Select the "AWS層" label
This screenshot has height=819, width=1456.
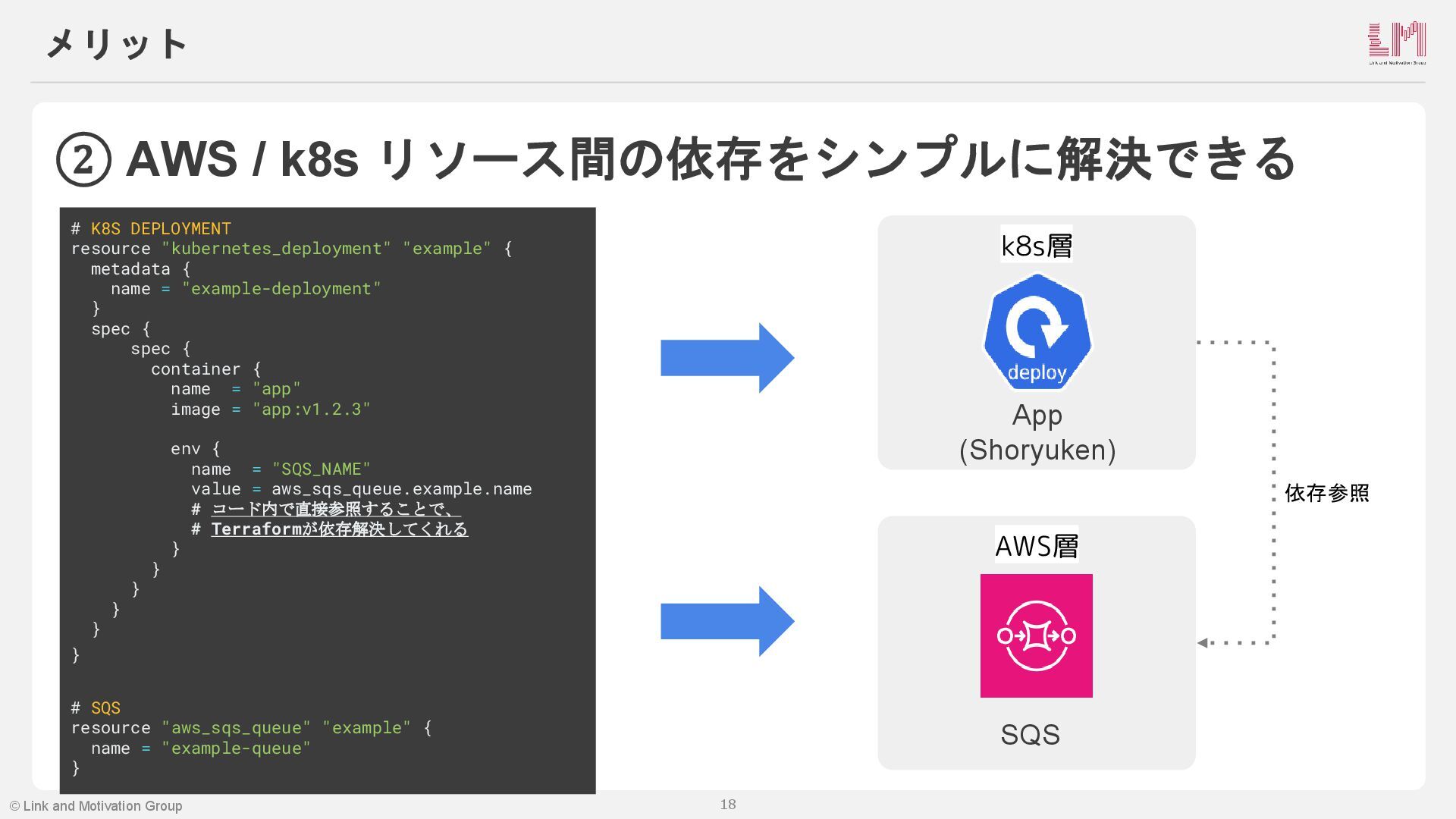point(1036,545)
